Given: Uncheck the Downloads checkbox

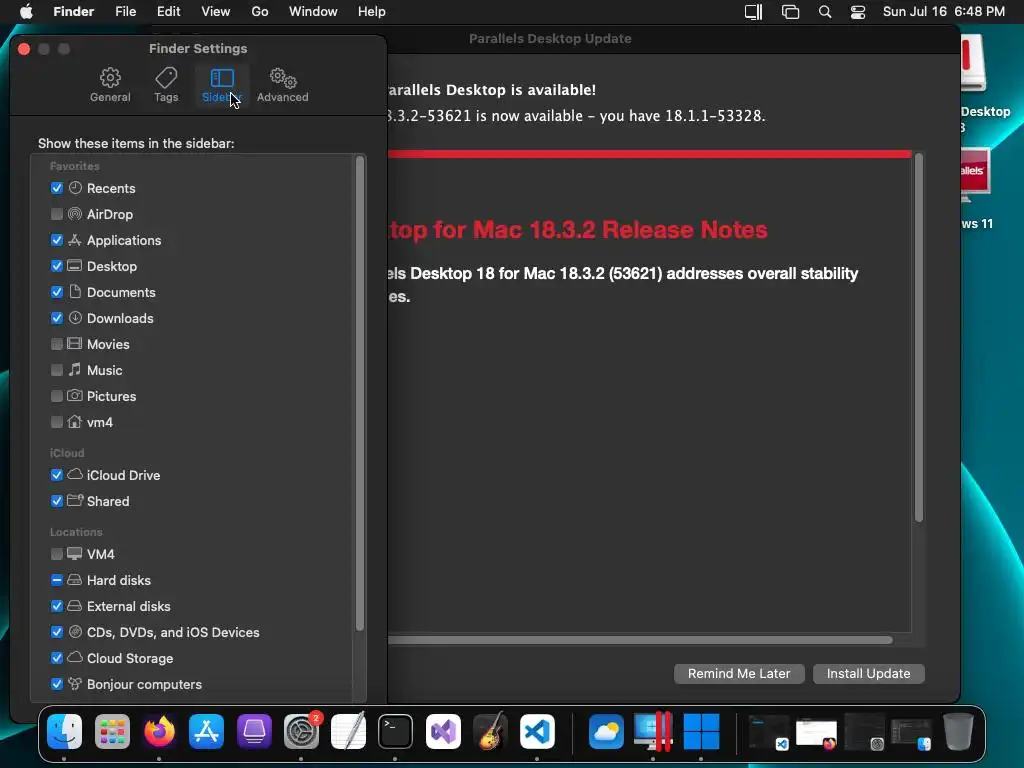Looking at the screenshot, I should pos(57,318).
